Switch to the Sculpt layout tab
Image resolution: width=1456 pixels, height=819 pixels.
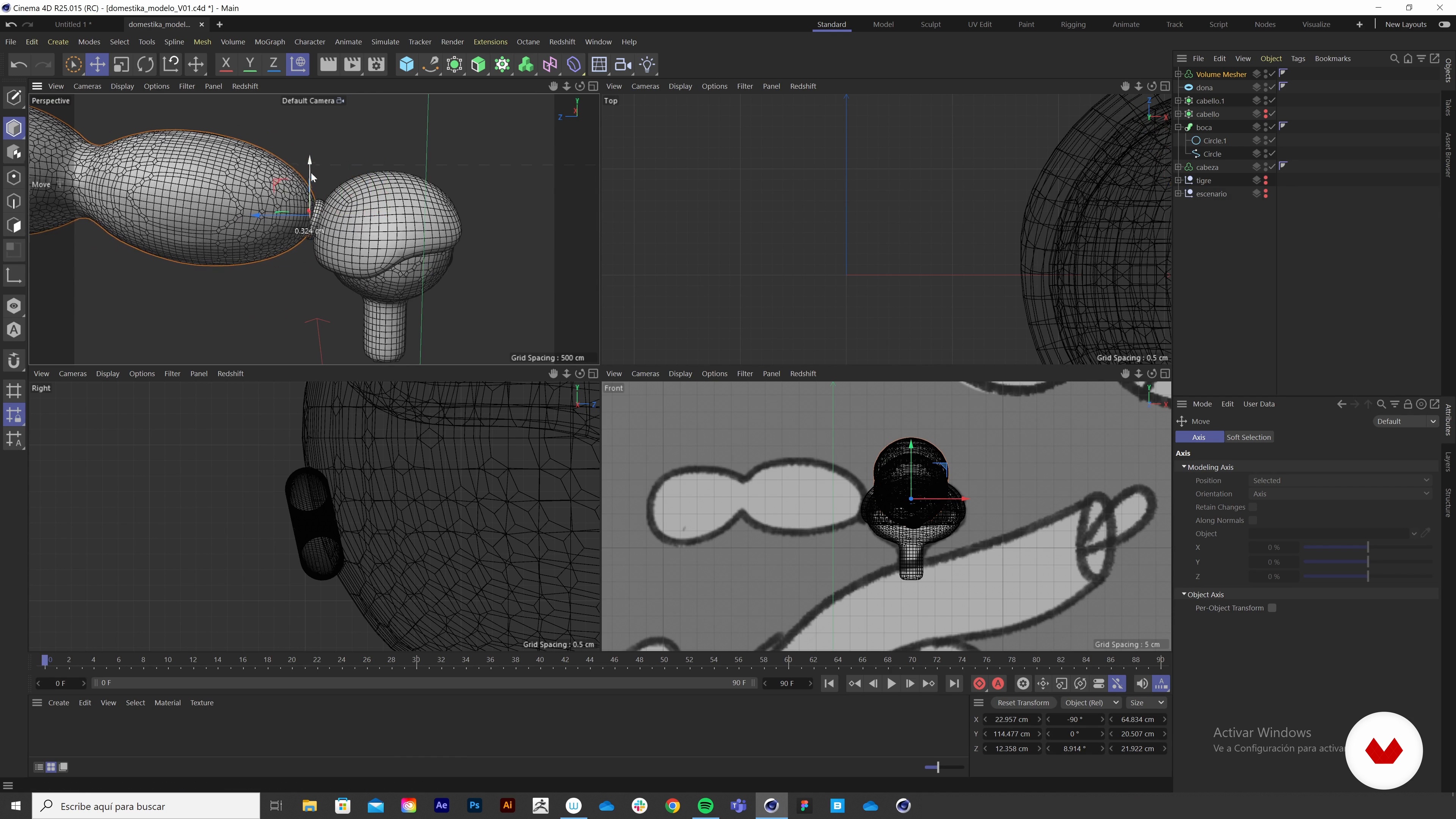(x=930, y=24)
